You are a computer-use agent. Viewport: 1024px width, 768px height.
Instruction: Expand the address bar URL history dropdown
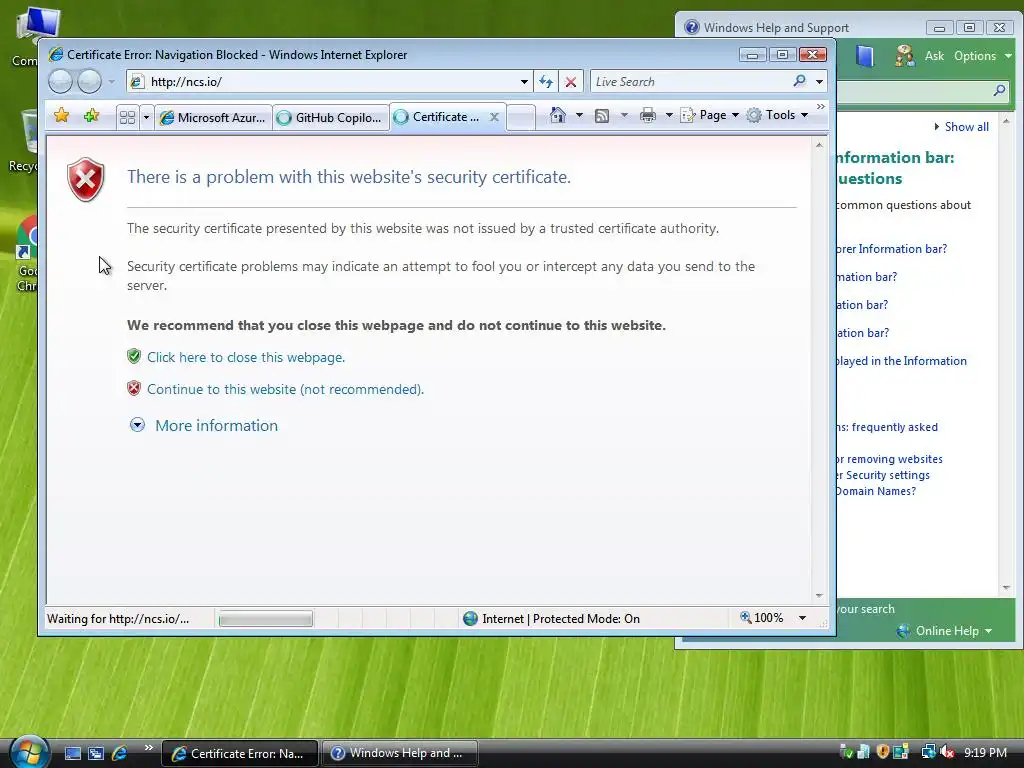[x=524, y=82]
